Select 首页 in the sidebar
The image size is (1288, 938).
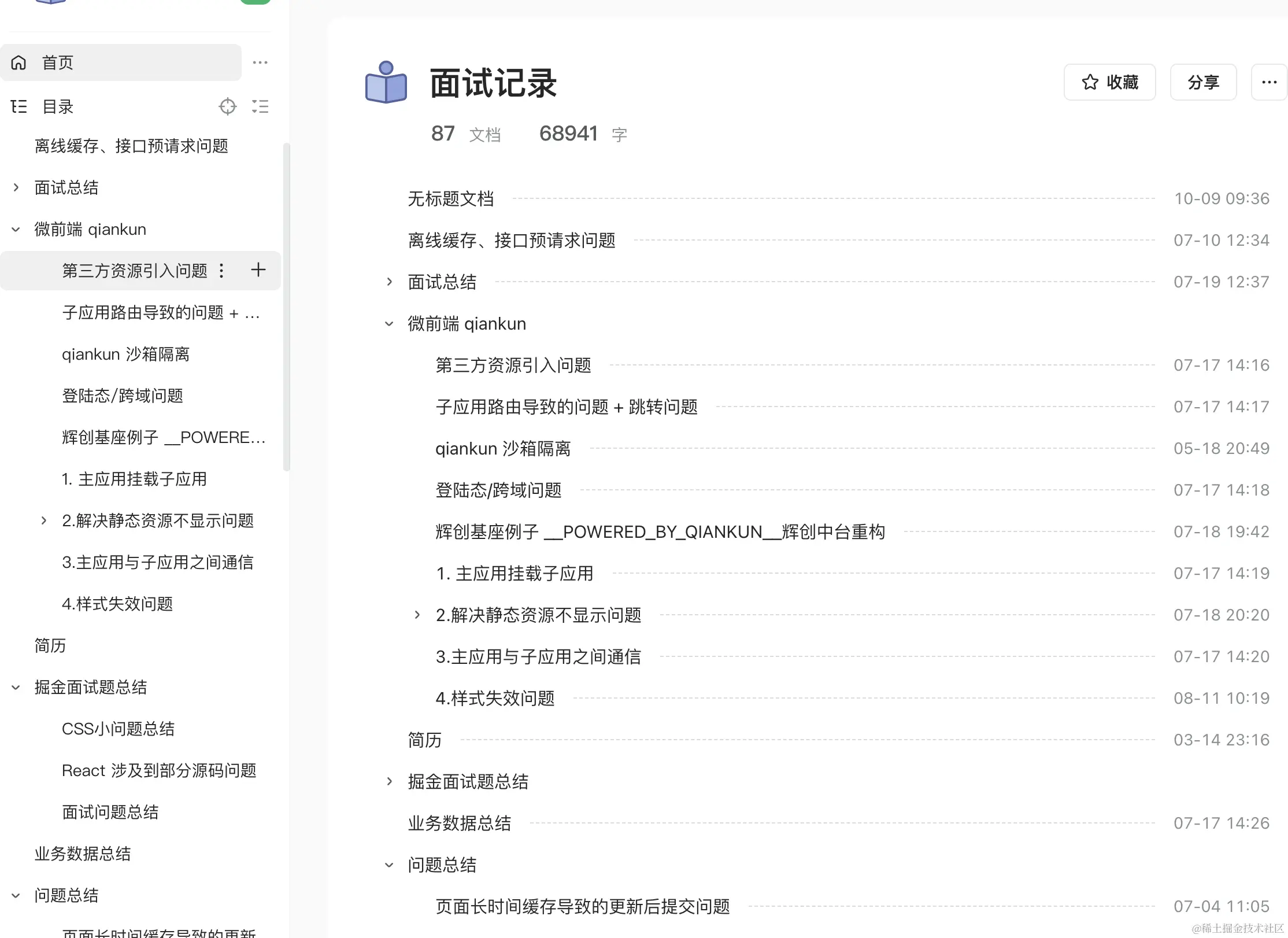pos(58,62)
